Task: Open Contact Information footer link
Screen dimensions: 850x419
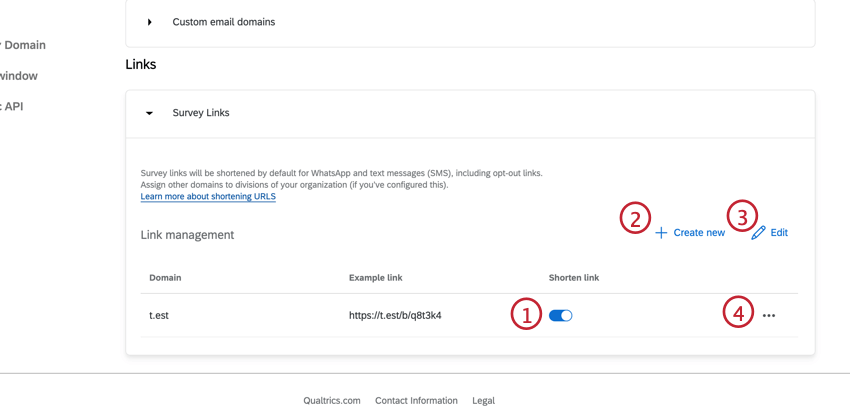Action: (416, 401)
